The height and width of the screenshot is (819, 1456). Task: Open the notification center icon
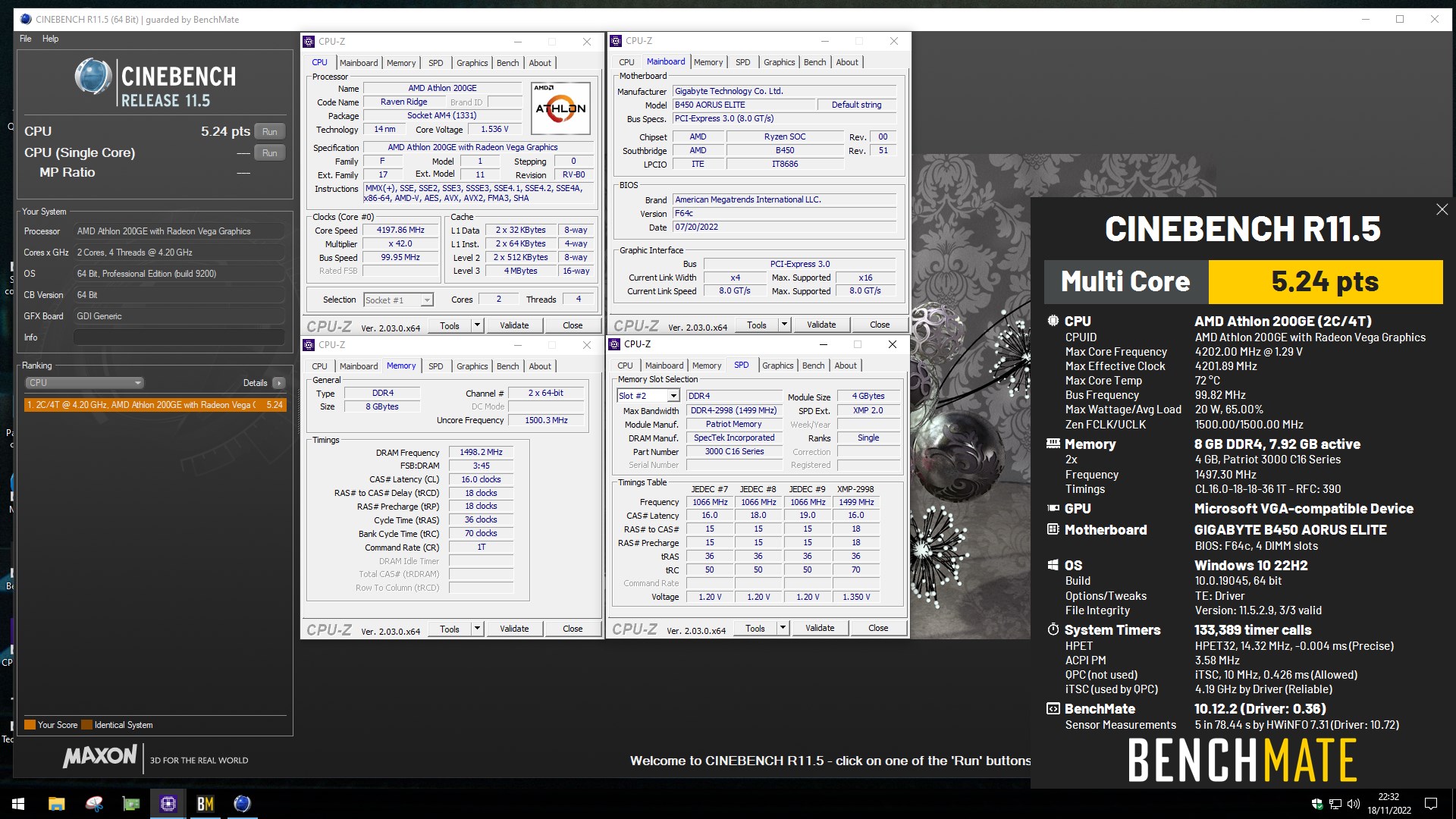coord(1431,804)
